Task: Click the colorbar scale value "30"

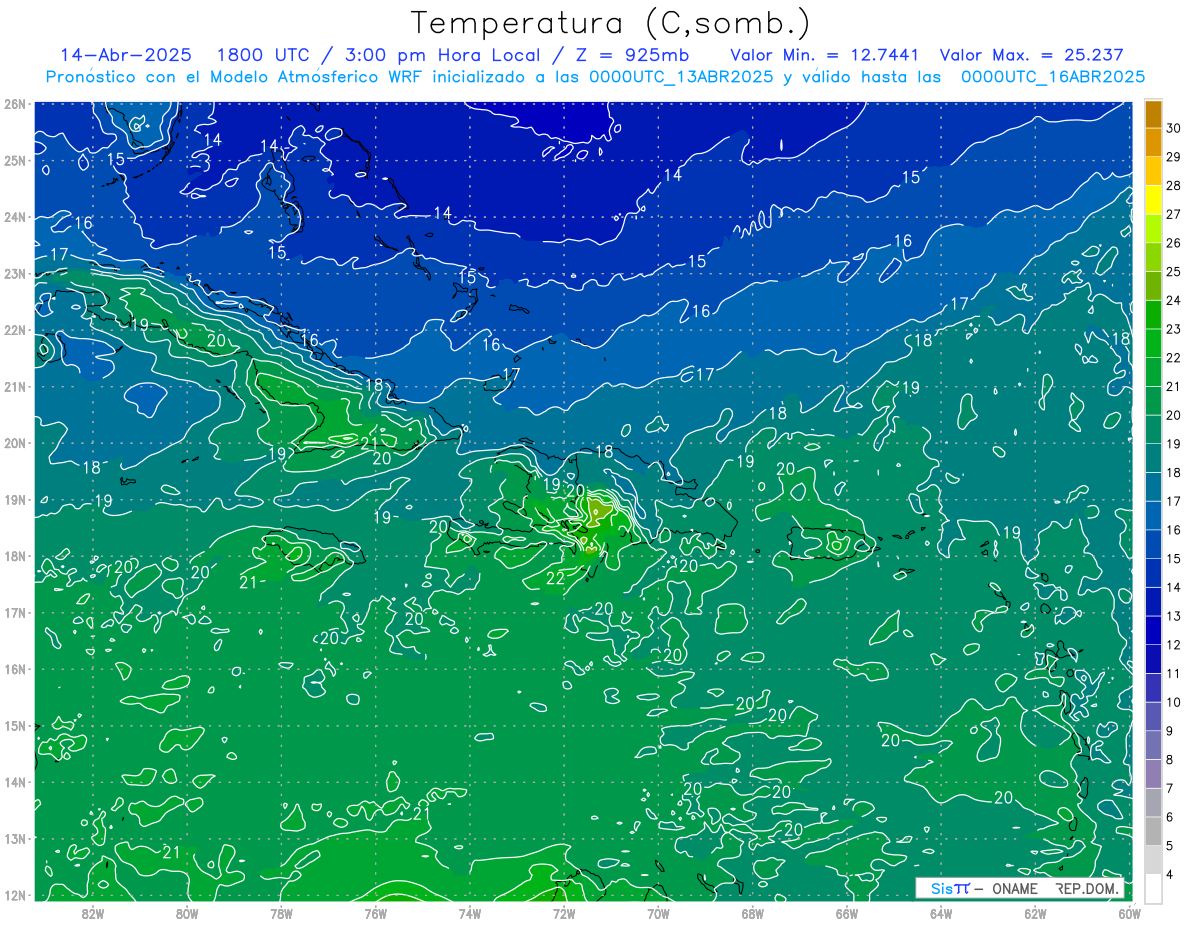Action: [1174, 128]
